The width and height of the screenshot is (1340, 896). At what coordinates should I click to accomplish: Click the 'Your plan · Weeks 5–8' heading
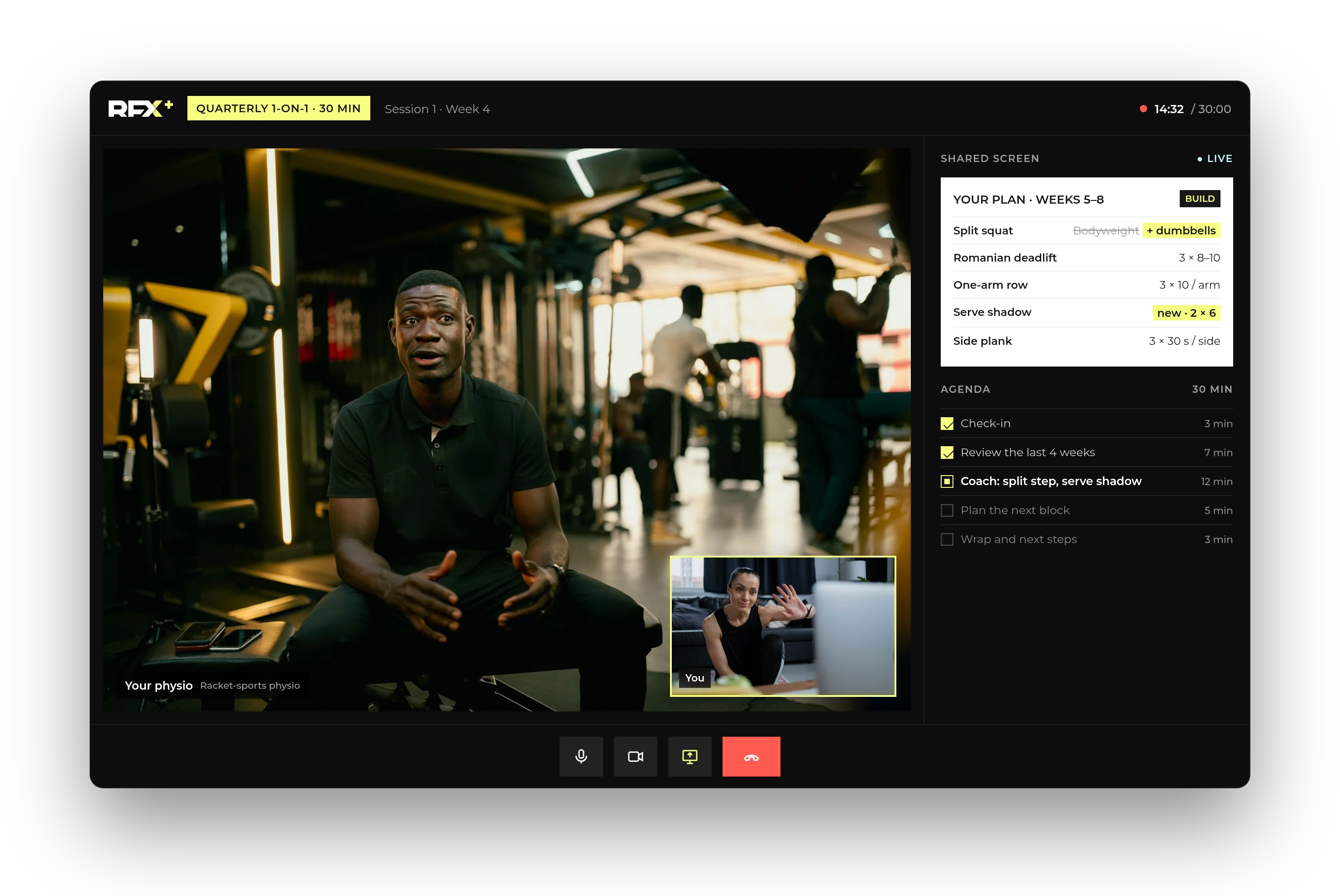(1028, 200)
